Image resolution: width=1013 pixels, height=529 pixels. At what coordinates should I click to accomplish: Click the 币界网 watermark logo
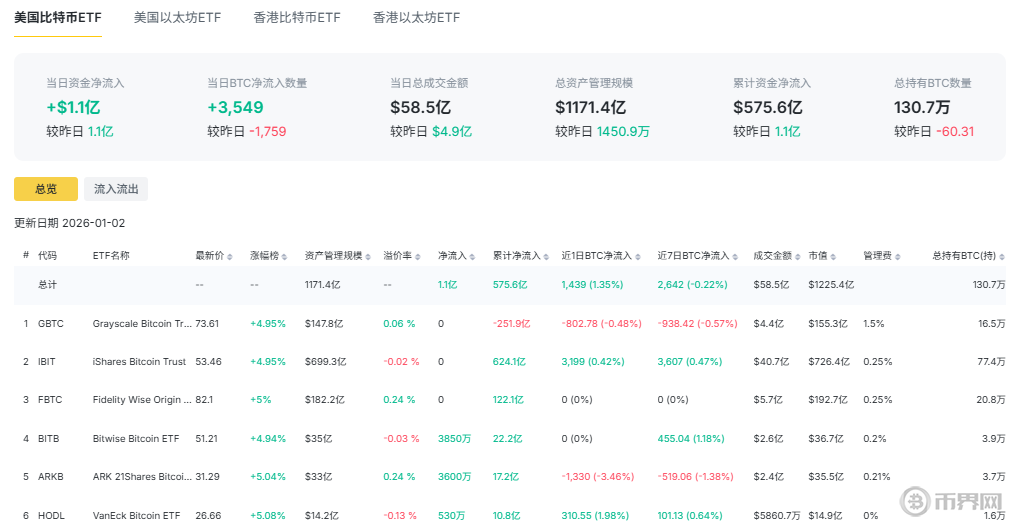tap(953, 501)
